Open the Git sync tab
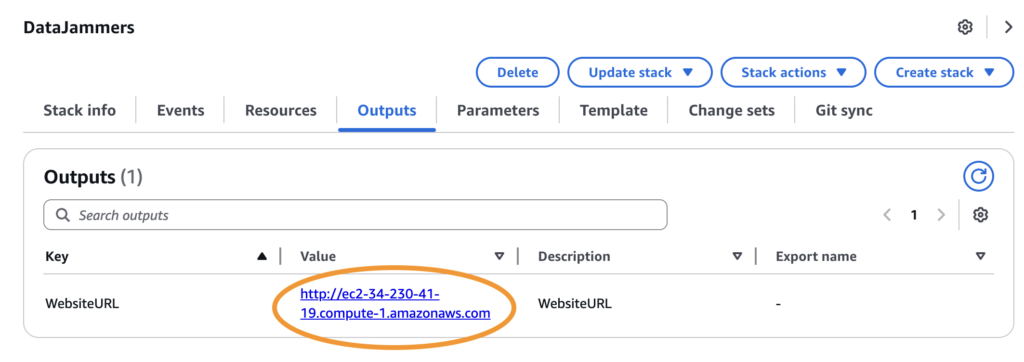 844,110
